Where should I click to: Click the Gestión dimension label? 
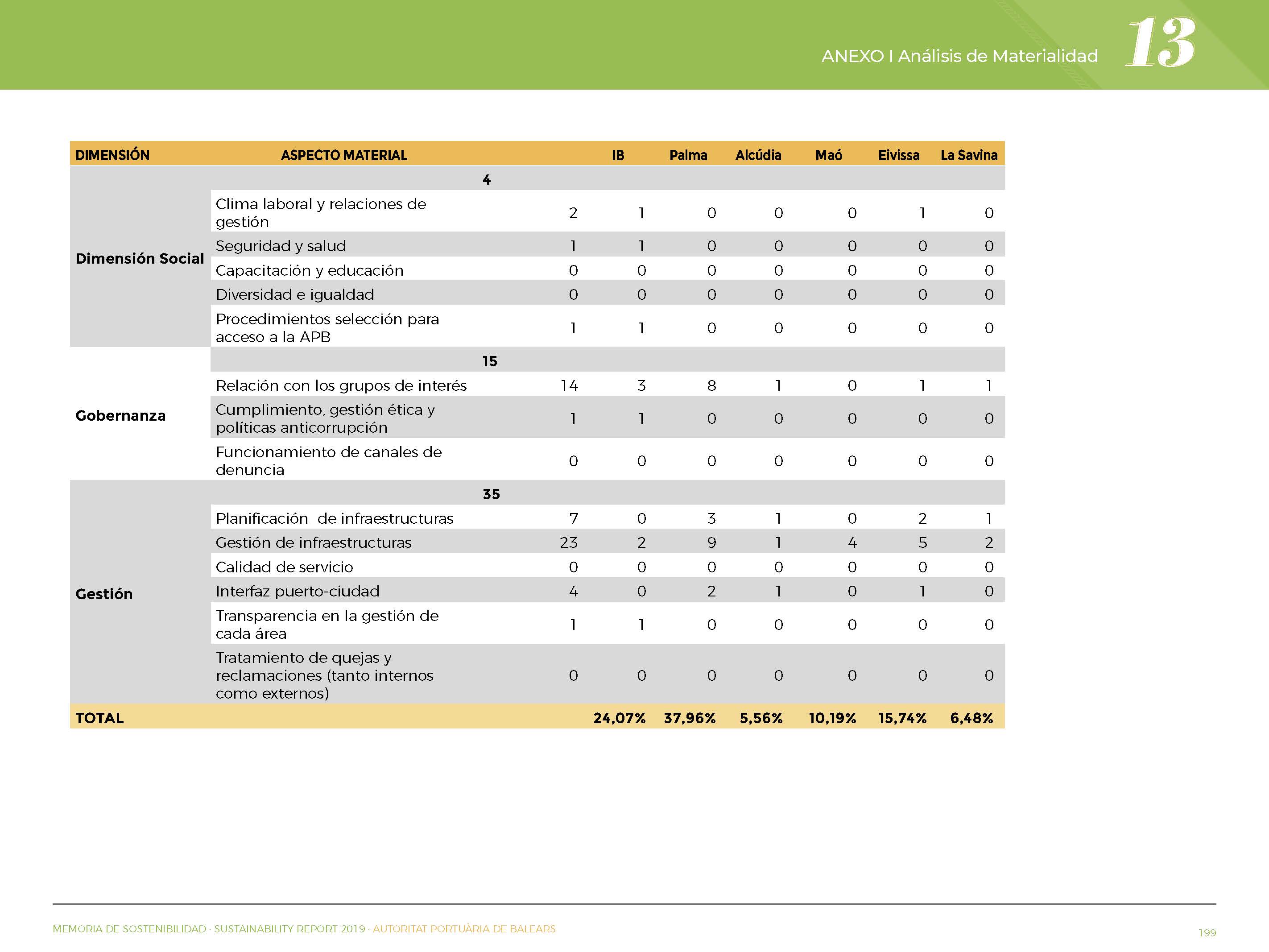point(104,594)
